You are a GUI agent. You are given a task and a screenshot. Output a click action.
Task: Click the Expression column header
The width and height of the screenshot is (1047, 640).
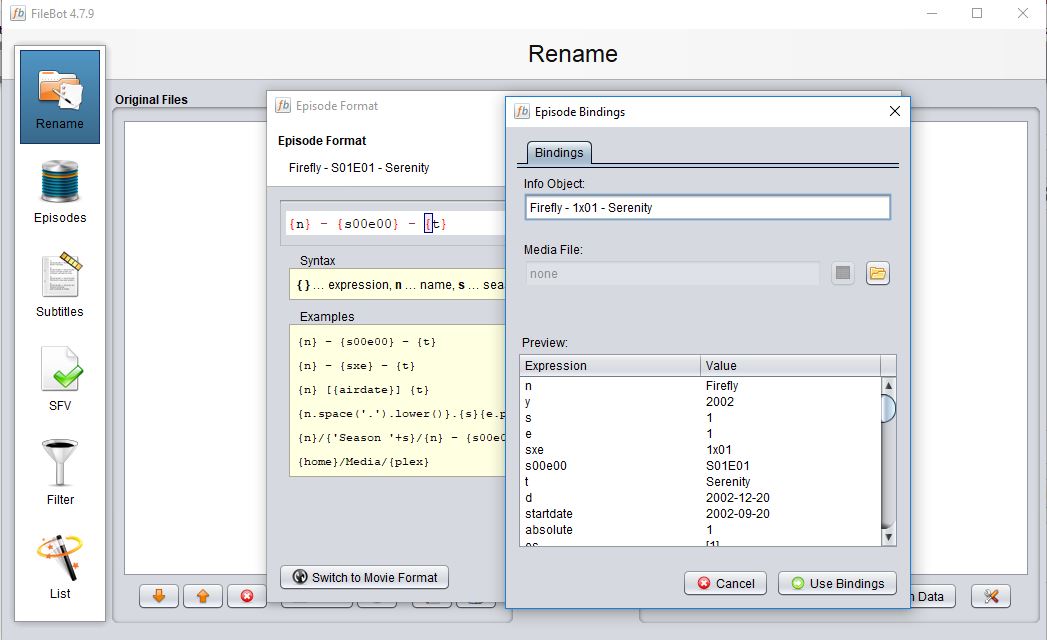coord(610,365)
